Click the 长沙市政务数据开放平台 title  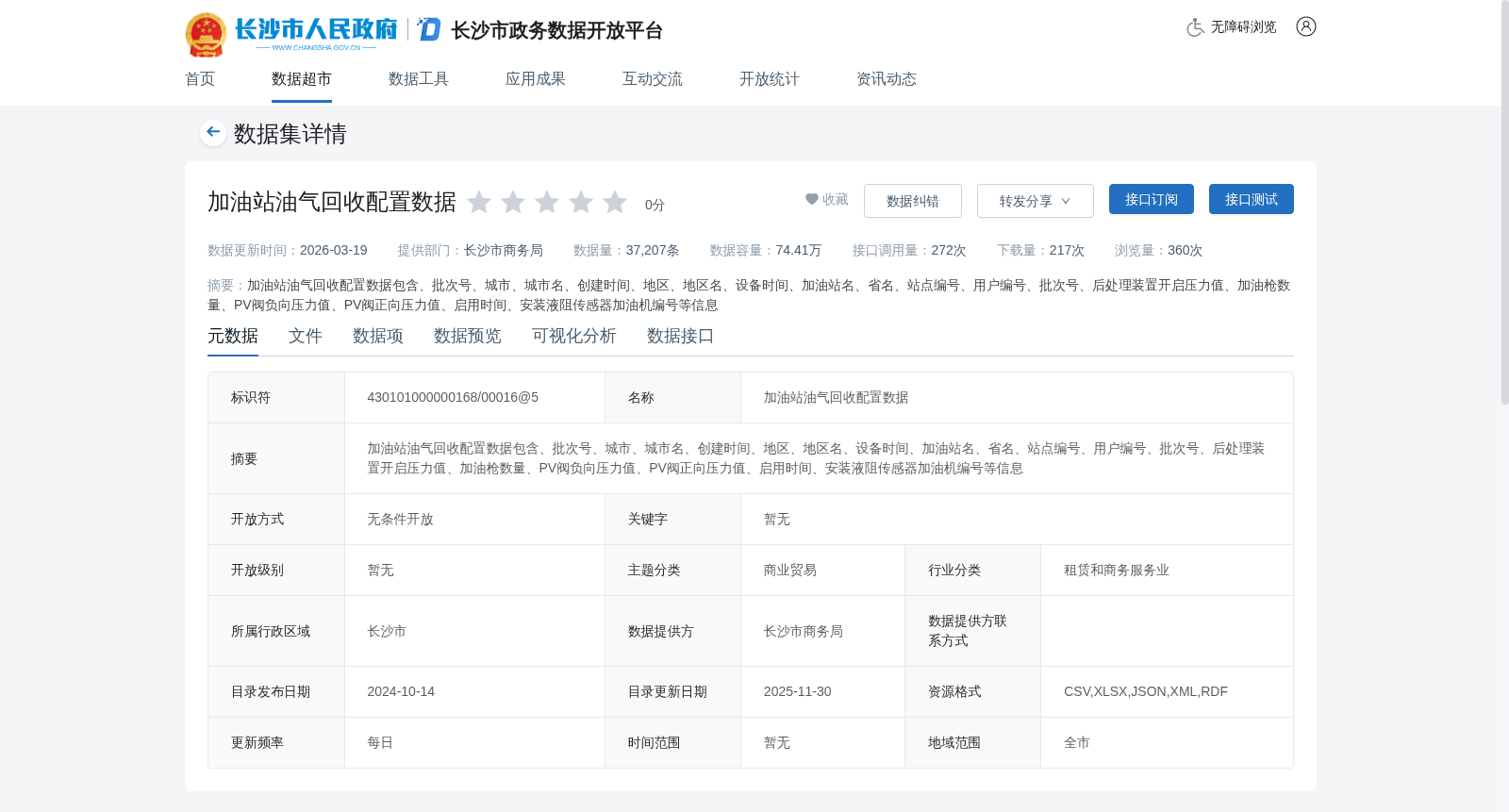[557, 30]
